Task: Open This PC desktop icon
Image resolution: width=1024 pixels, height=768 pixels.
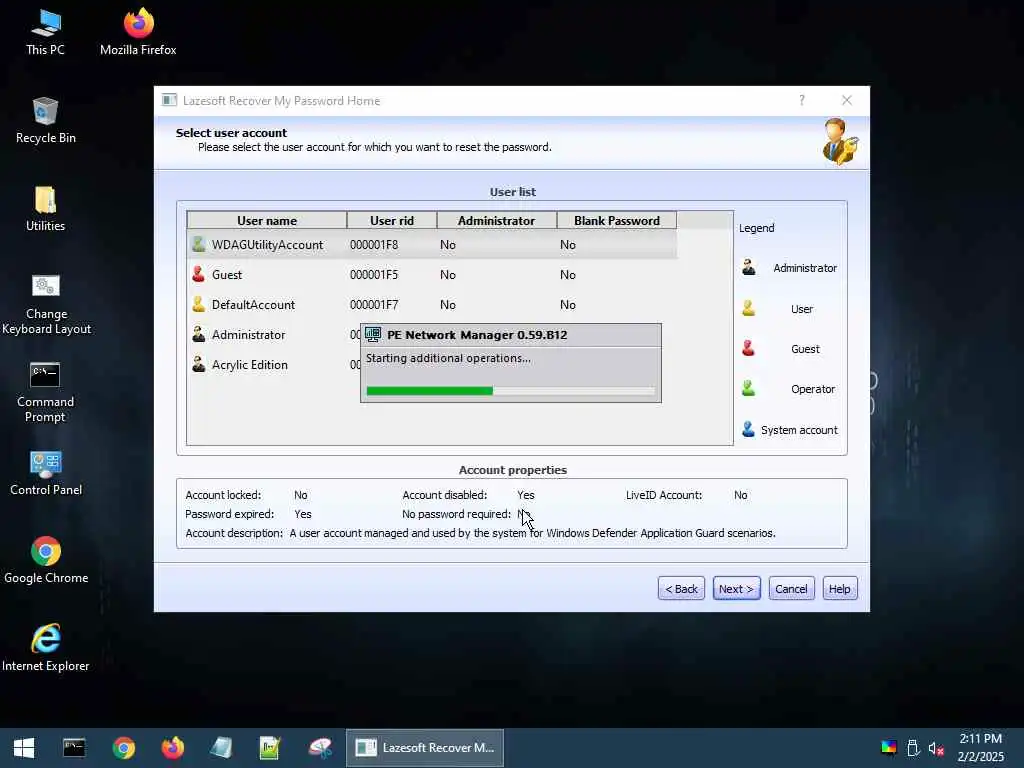Action: 45,33
